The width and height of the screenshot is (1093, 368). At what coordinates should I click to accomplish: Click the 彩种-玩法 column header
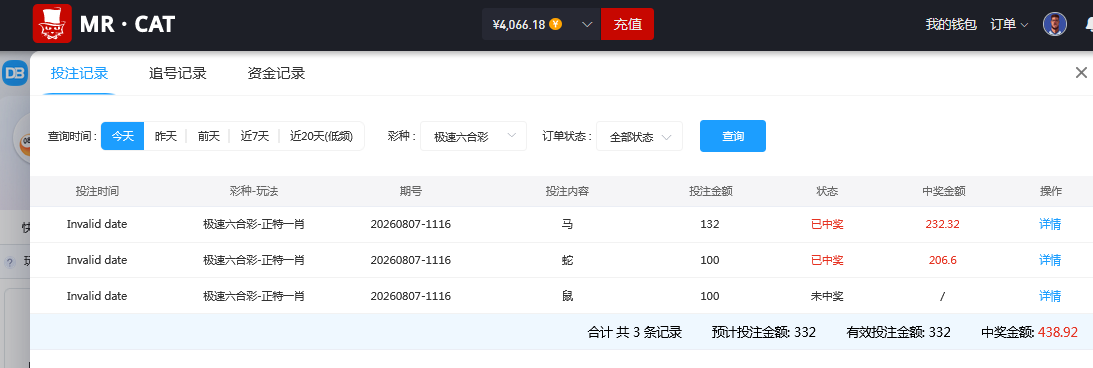[254, 191]
